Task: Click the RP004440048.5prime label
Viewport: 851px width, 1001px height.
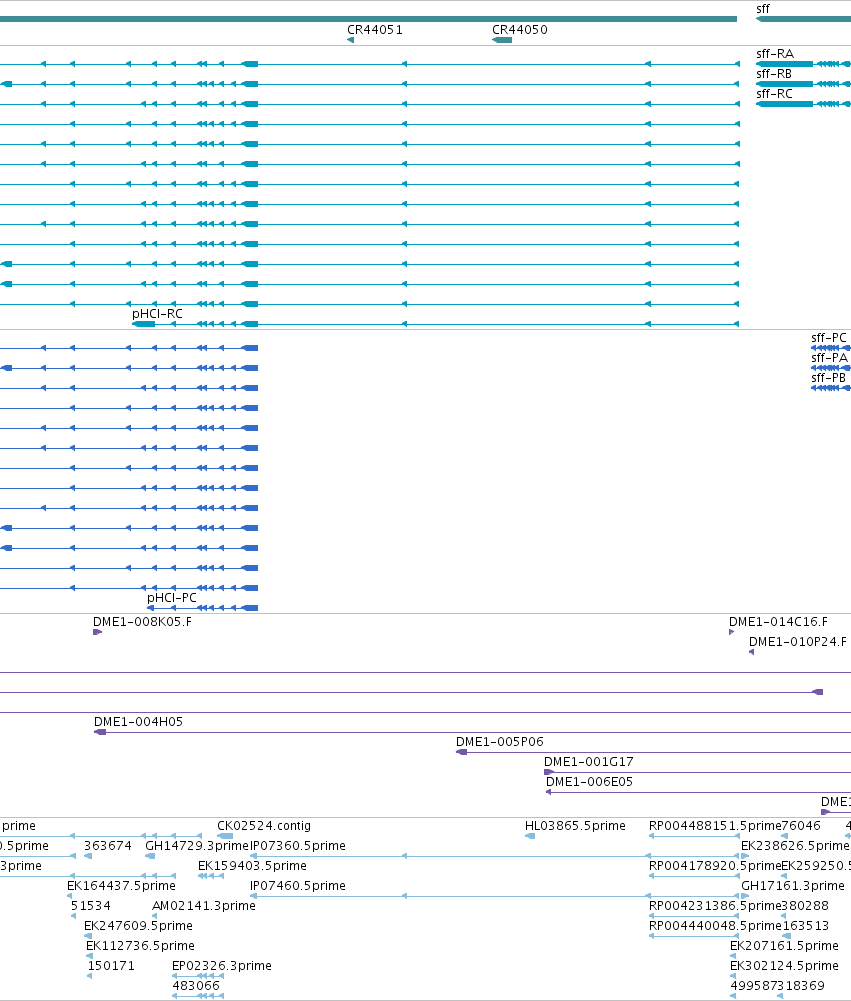Action: pos(715,926)
